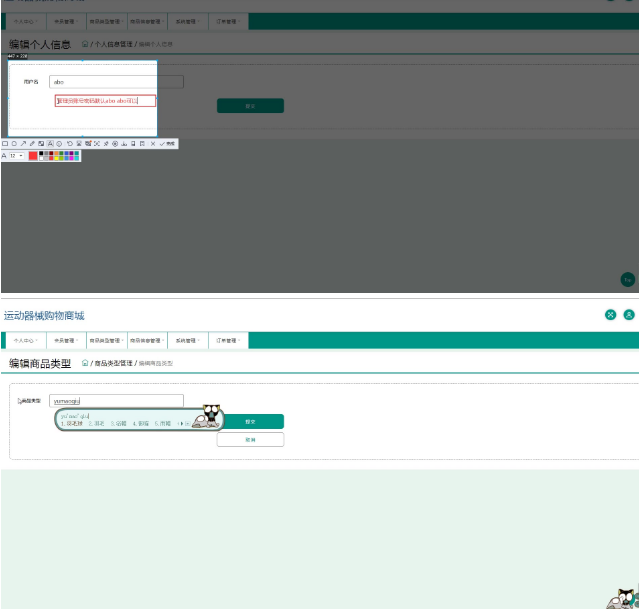Pick the white color swatch
Viewport: 639px width, 609px height.
(41, 158)
